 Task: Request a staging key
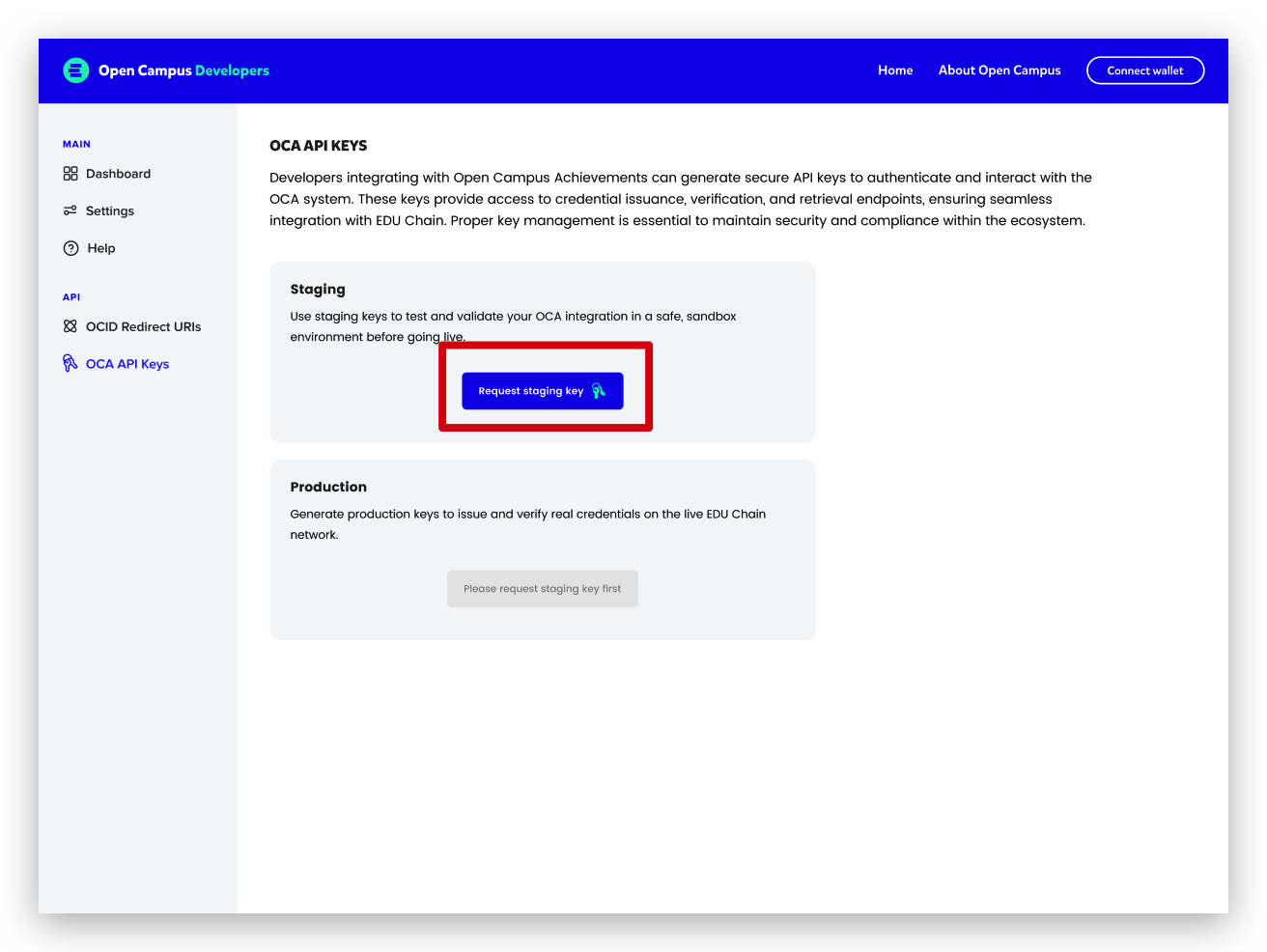click(543, 391)
